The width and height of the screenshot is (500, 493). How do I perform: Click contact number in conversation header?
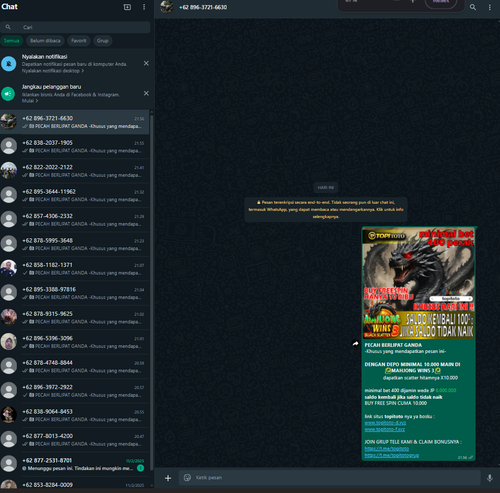pos(203,7)
